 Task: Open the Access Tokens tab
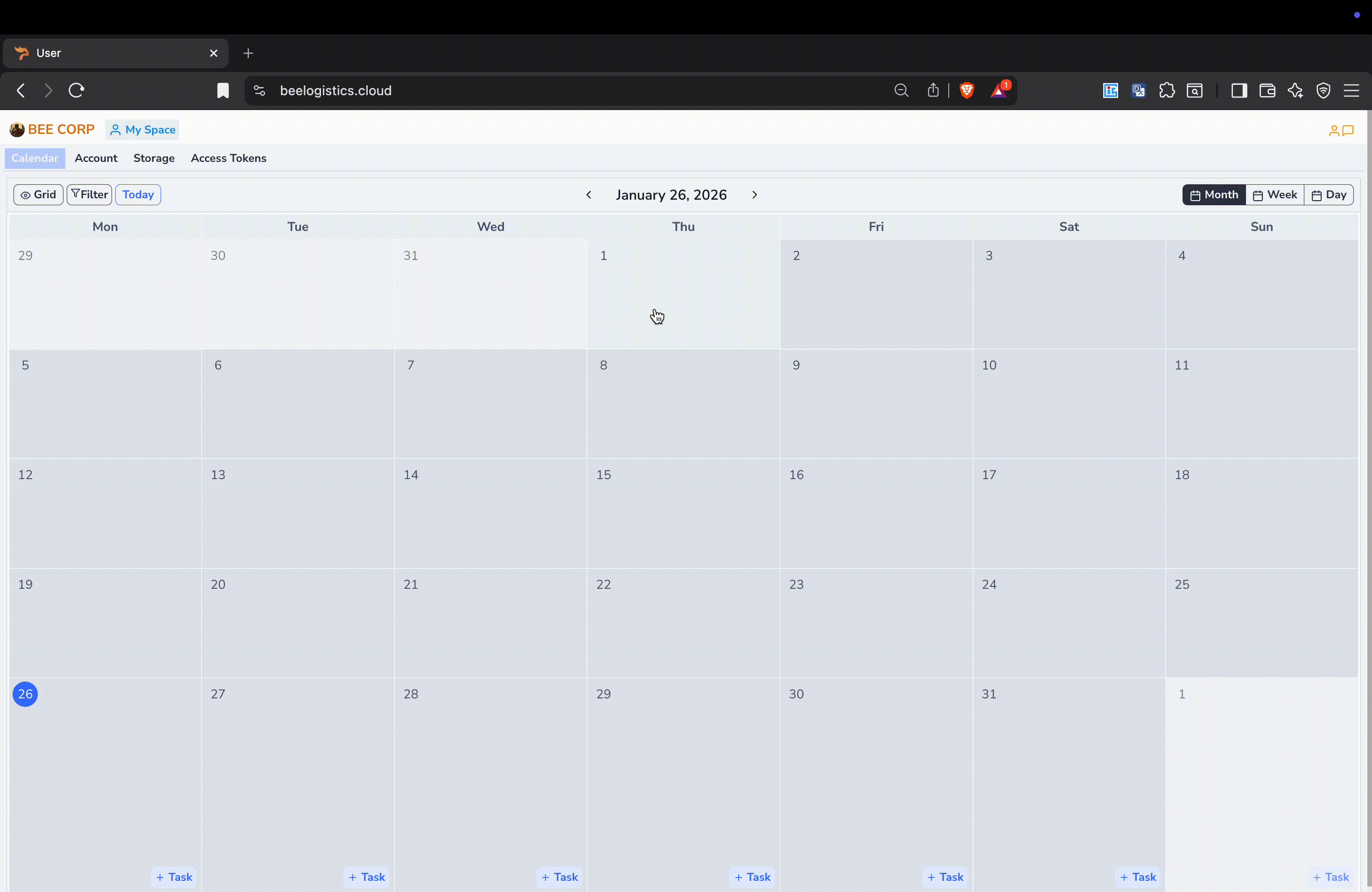(228, 158)
